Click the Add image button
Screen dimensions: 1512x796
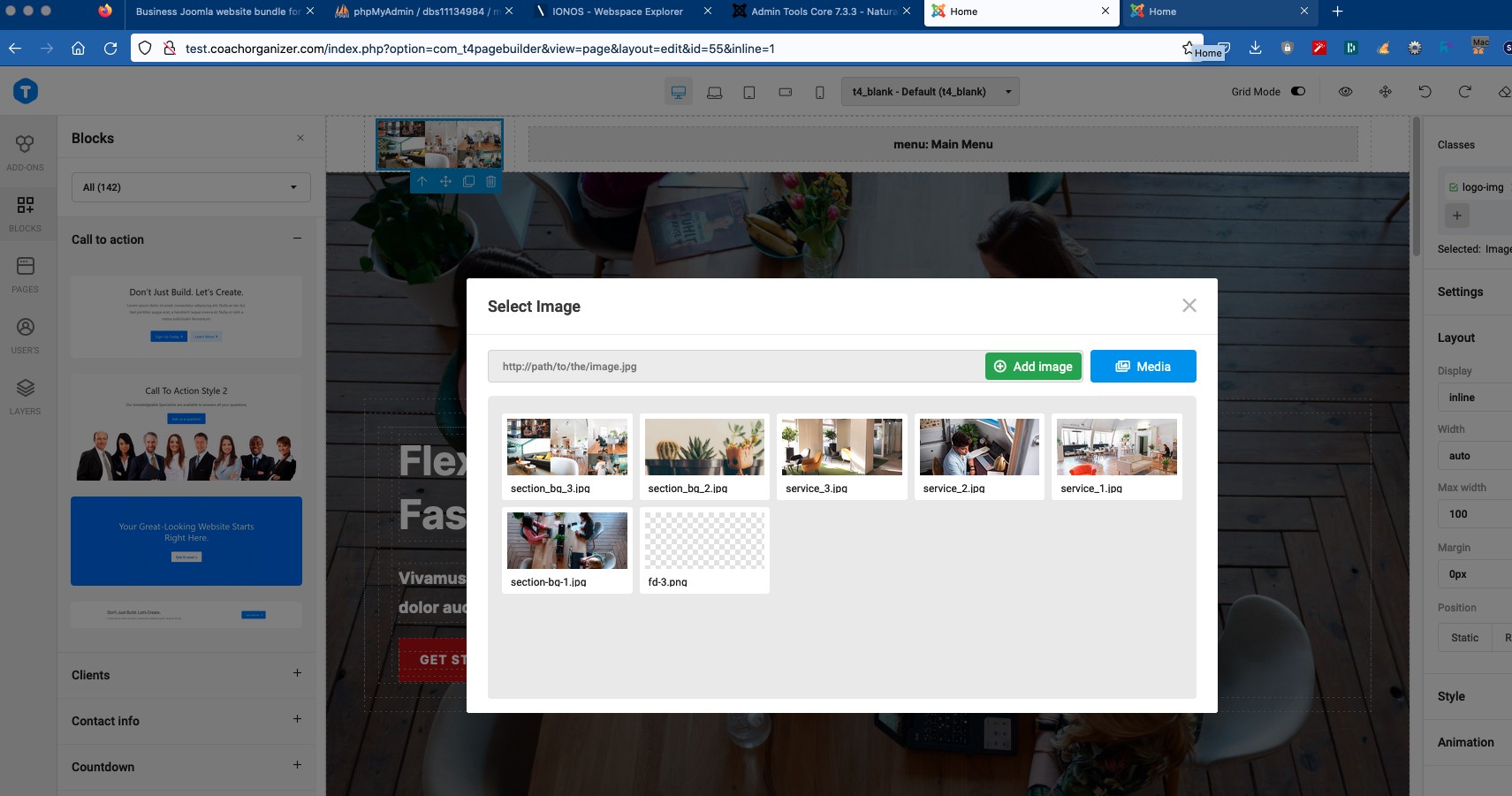click(1033, 367)
